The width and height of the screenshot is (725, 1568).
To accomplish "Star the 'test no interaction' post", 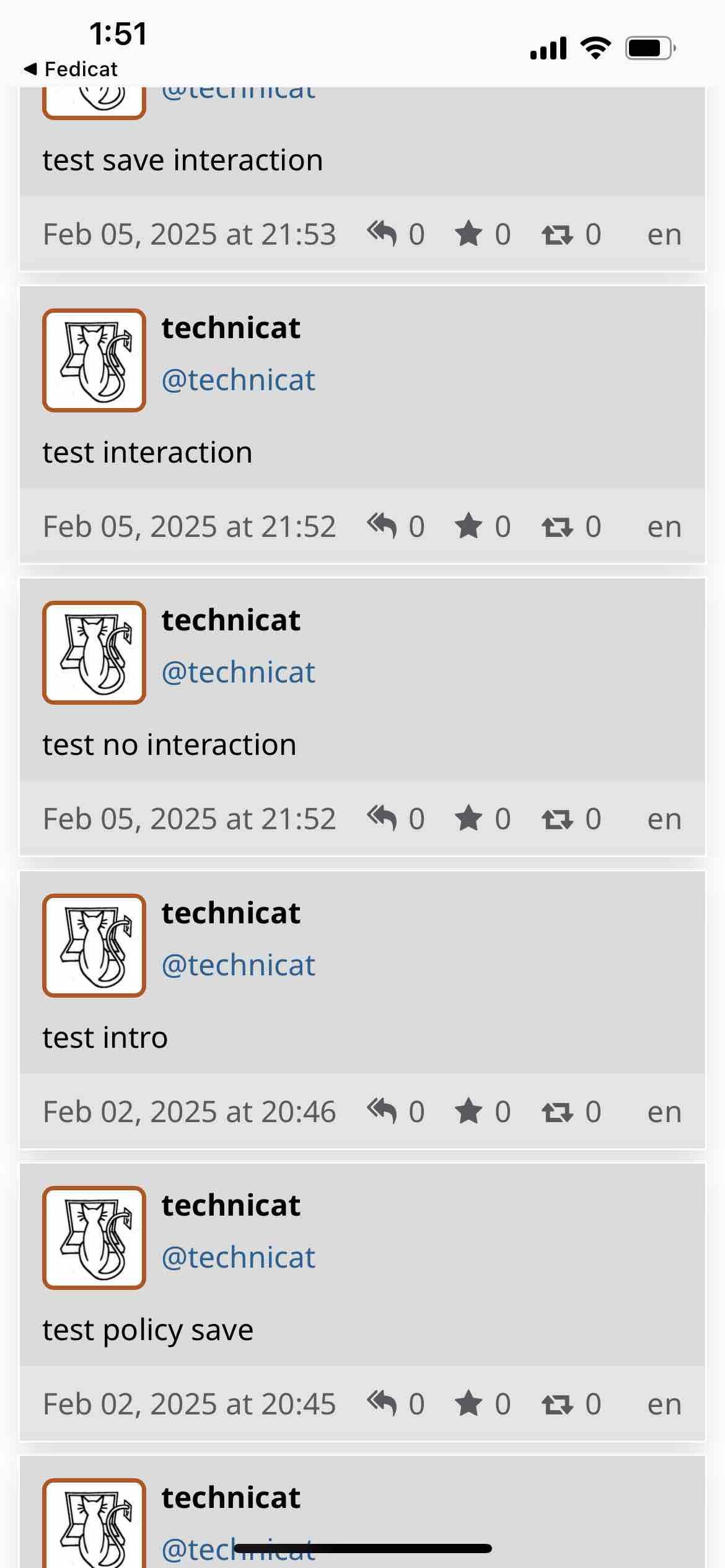I will click(x=468, y=819).
